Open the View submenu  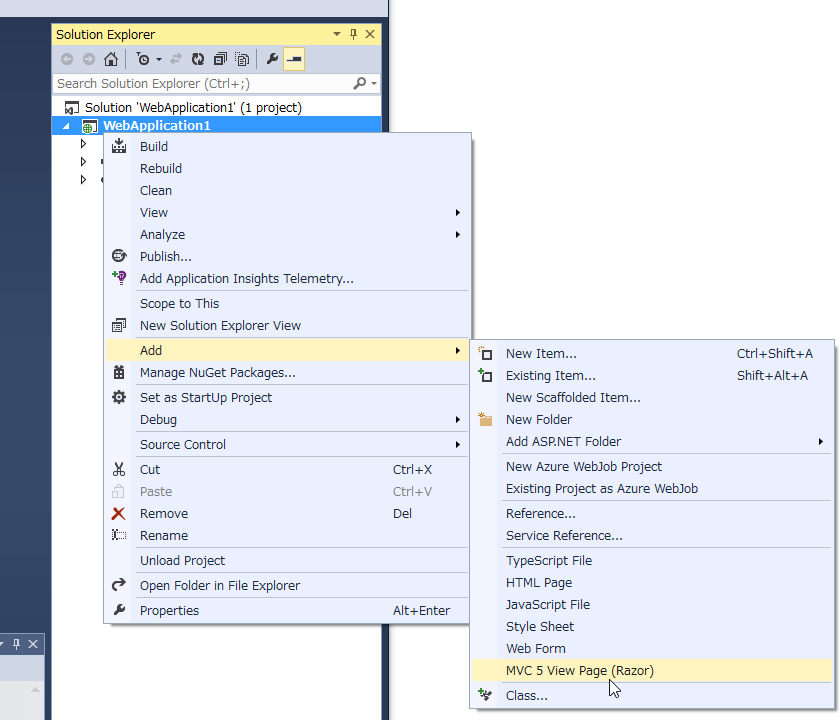coord(287,212)
